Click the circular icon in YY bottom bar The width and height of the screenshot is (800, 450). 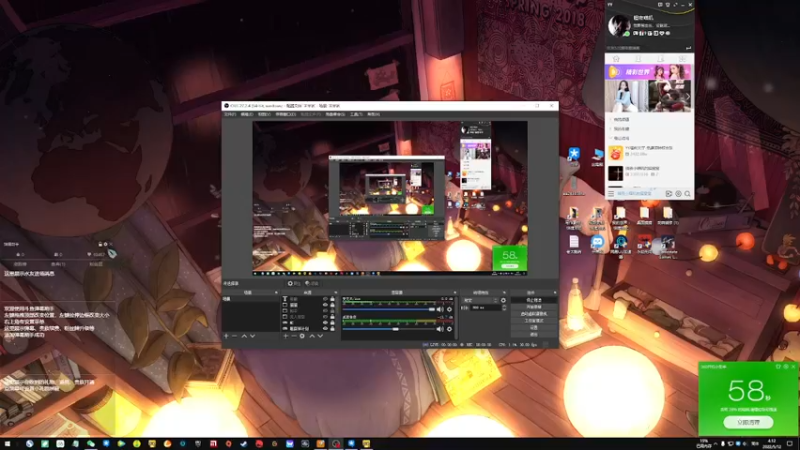679,194
